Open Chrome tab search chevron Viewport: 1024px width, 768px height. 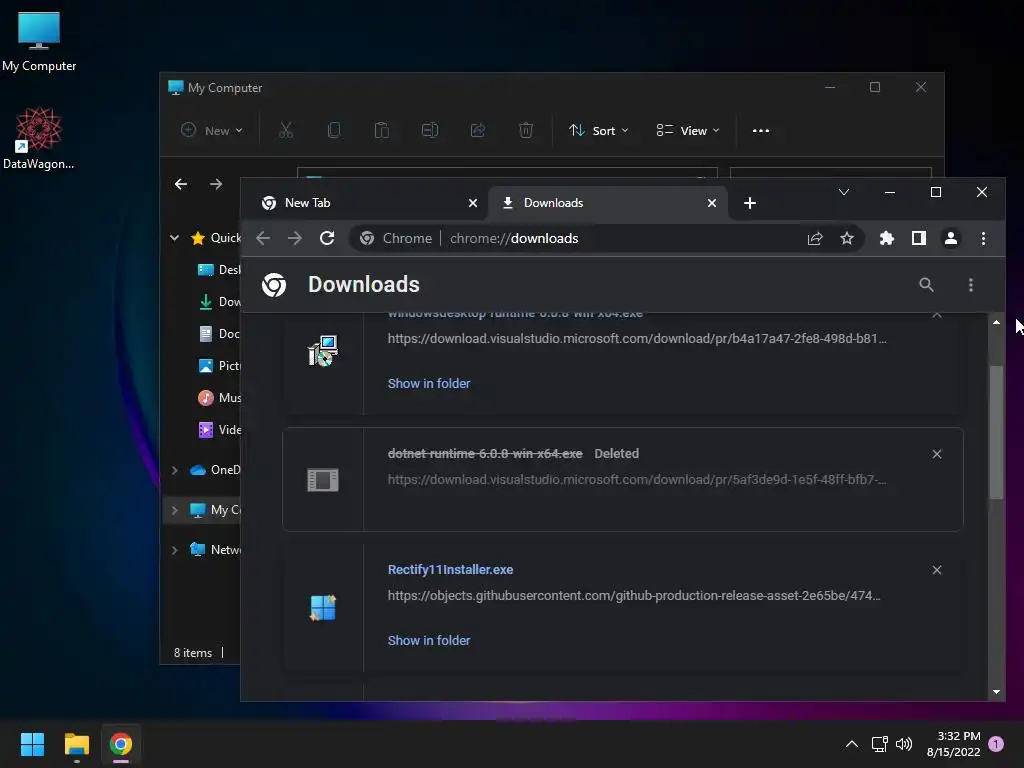[844, 192]
